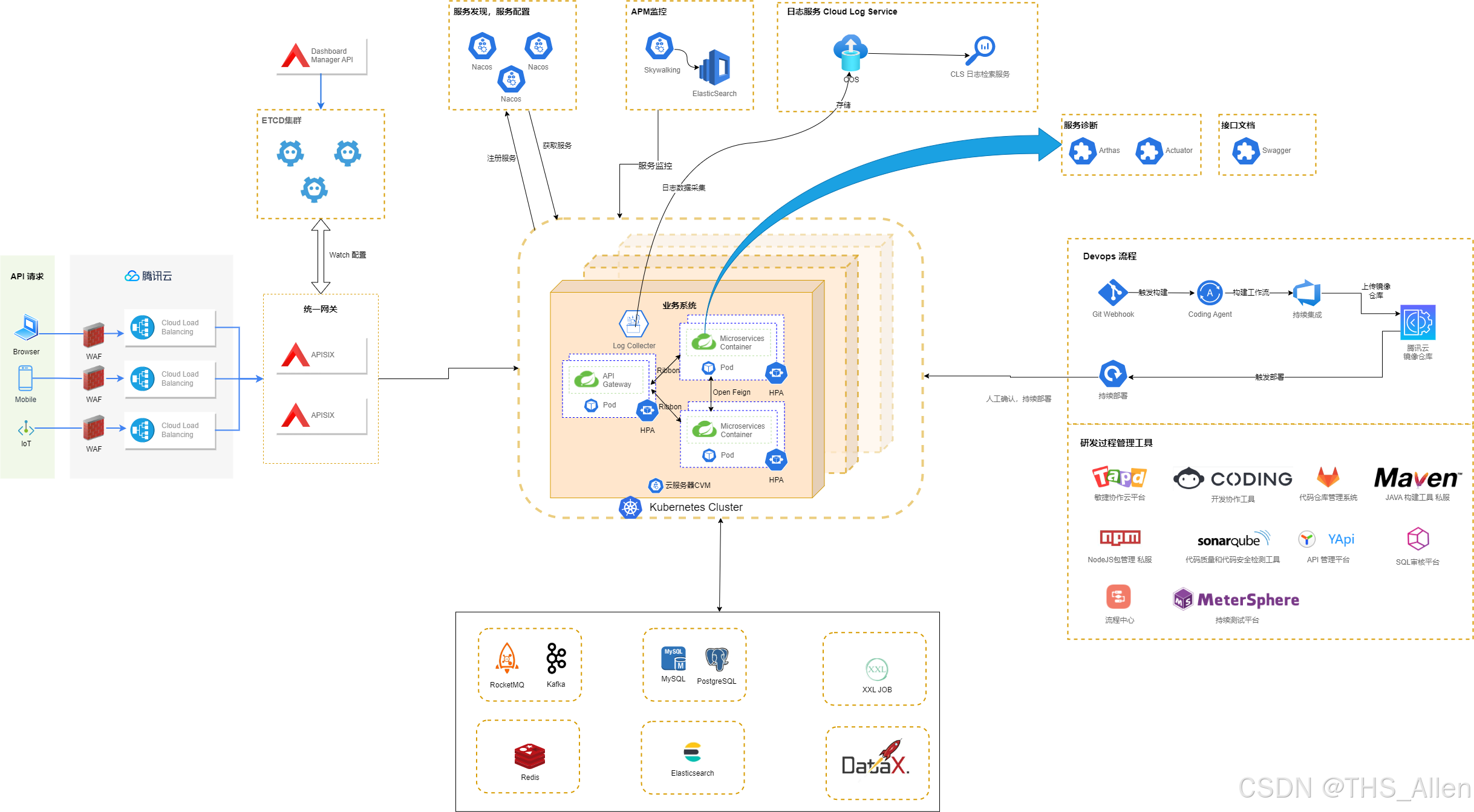Click the MeterSphere logo
This screenshot has height=812, width=1474.
[x=1236, y=600]
